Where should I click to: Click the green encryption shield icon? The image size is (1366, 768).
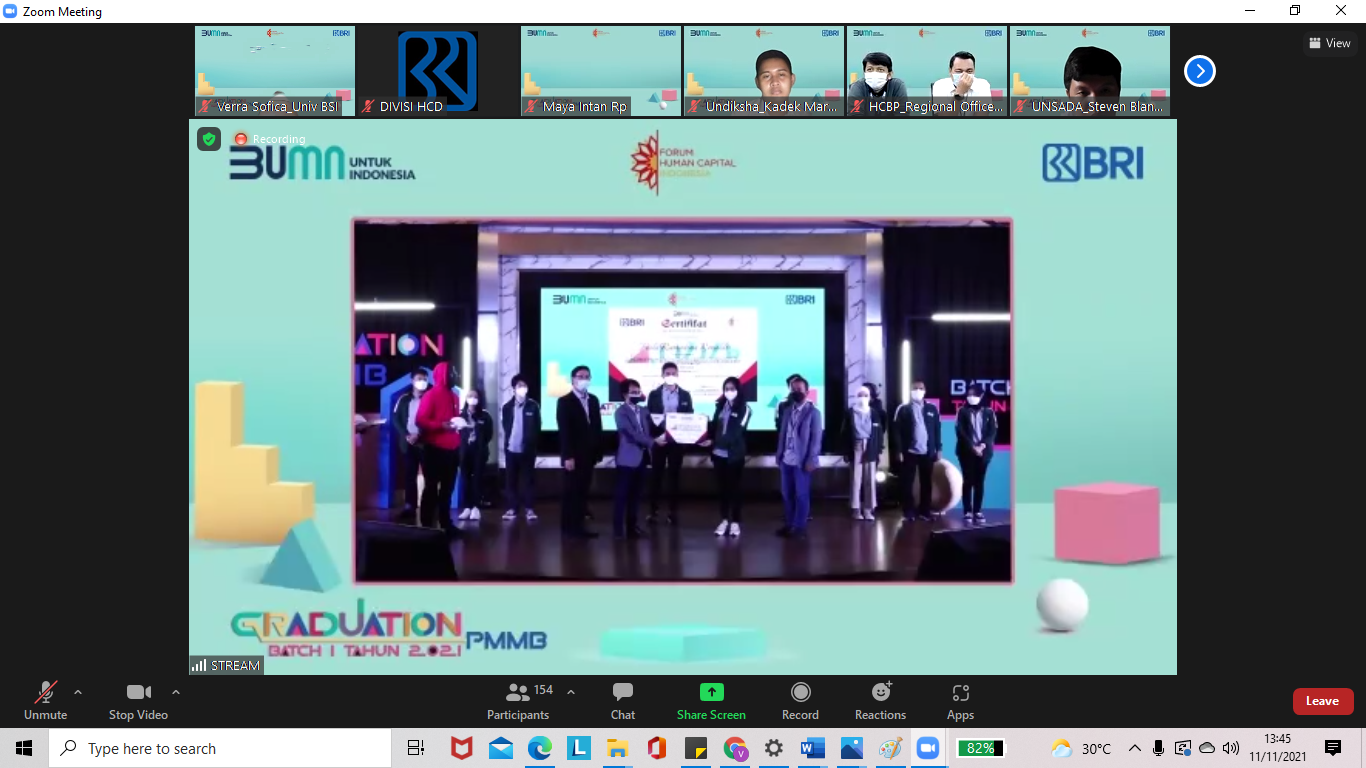(208, 139)
